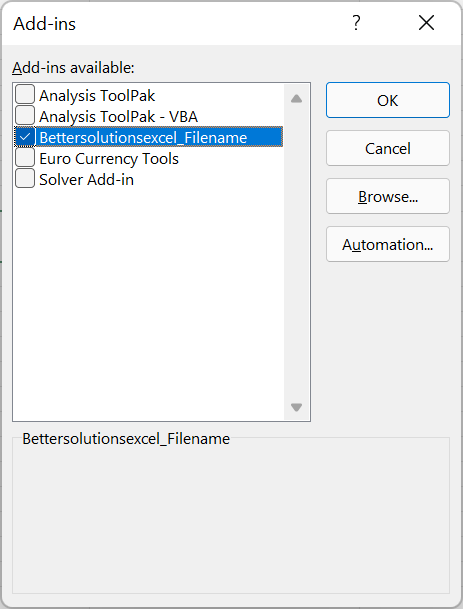Image resolution: width=463 pixels, height=609 pixels.
Task: Click the scroll up arrow in the add-ins list
Action: click(296, 98)
